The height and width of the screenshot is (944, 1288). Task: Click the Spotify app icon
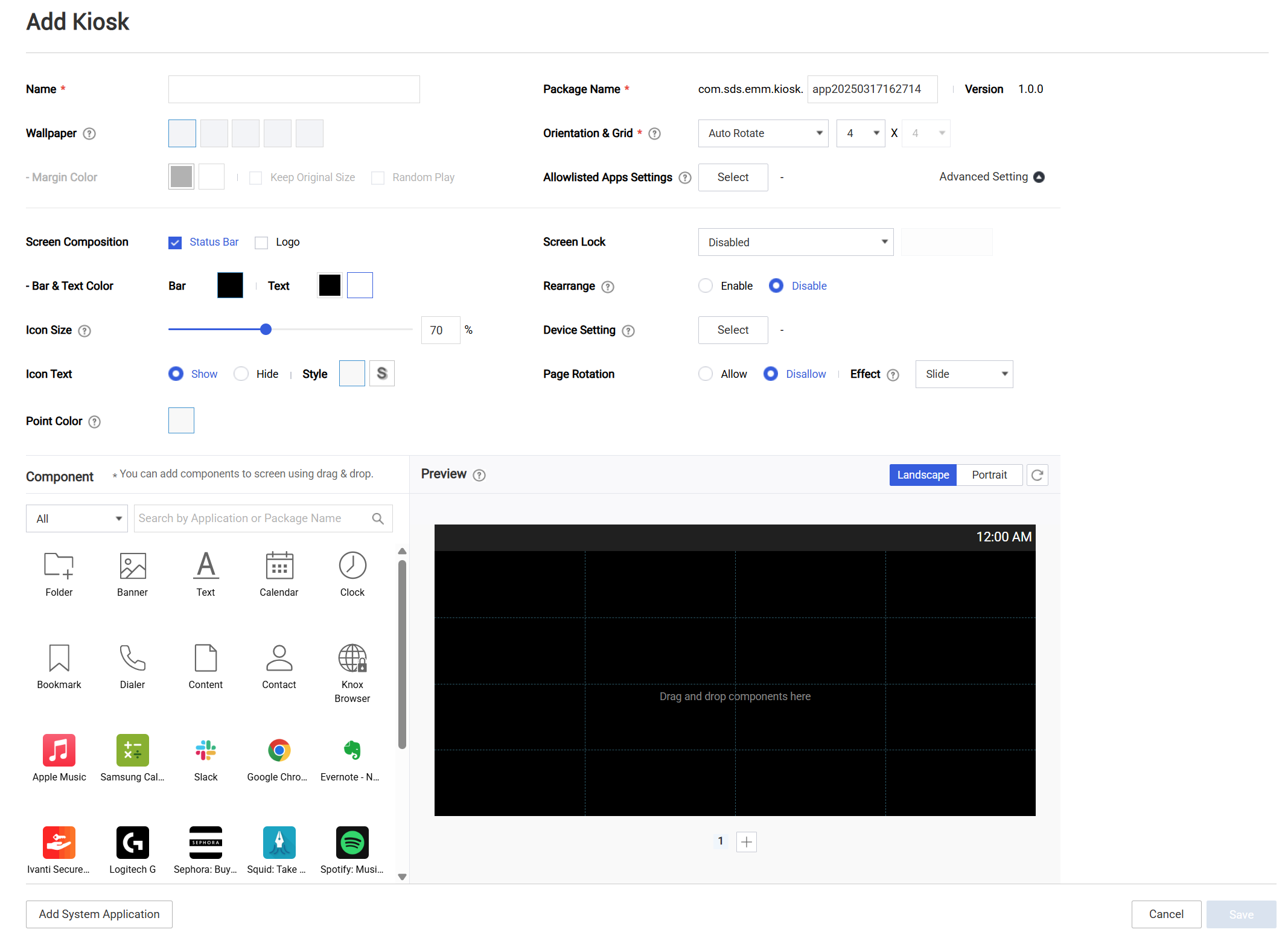click(352, 843)
